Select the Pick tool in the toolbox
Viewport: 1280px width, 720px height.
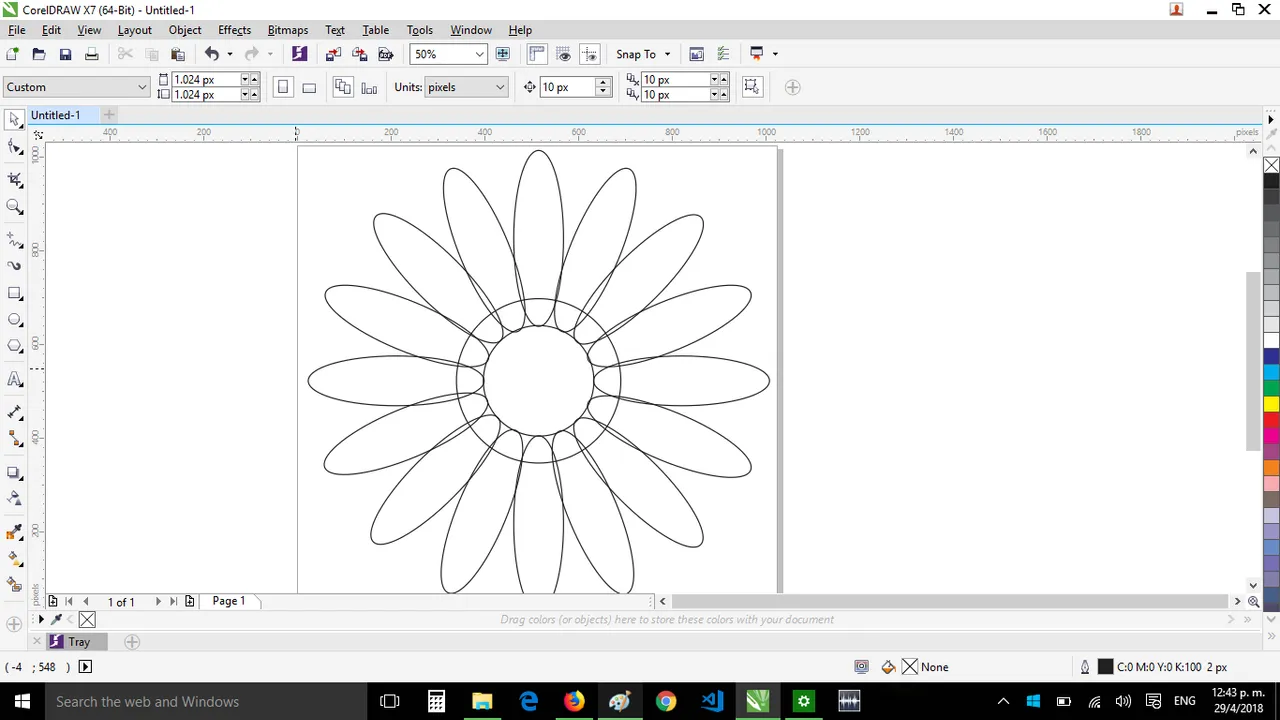pos(14,119)
